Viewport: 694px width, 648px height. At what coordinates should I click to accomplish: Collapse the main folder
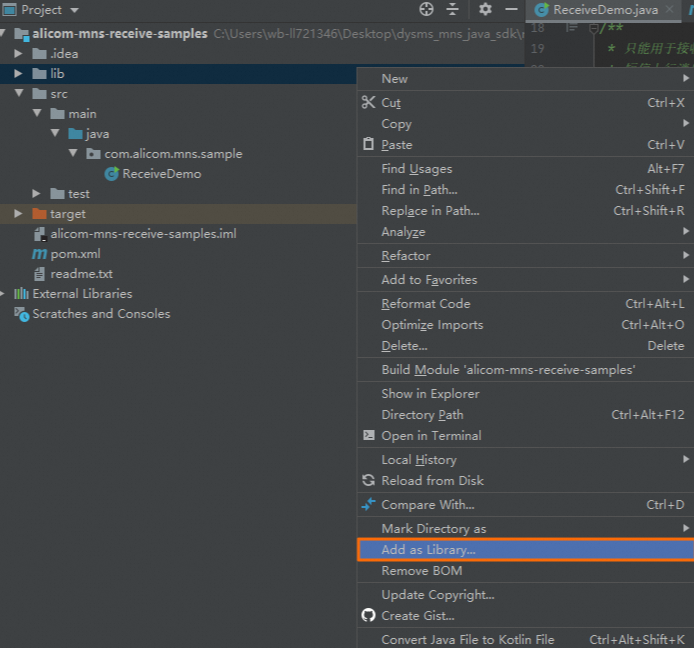click(x=37, y=113)
